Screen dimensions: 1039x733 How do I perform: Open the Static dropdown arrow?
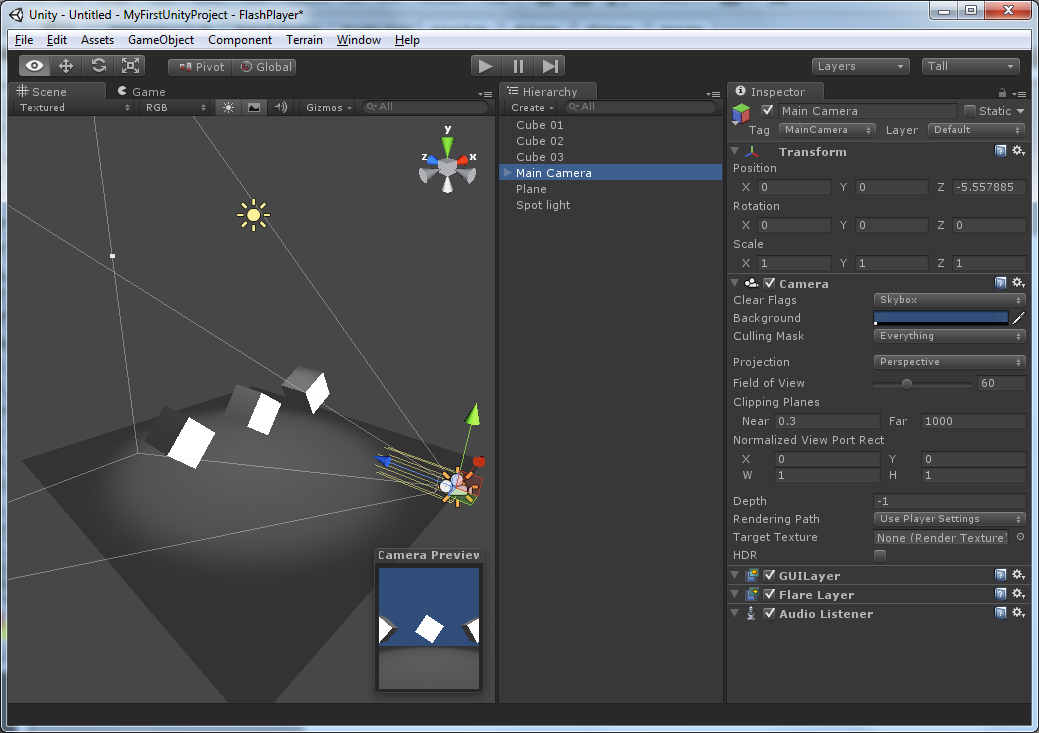(1020, 111)
